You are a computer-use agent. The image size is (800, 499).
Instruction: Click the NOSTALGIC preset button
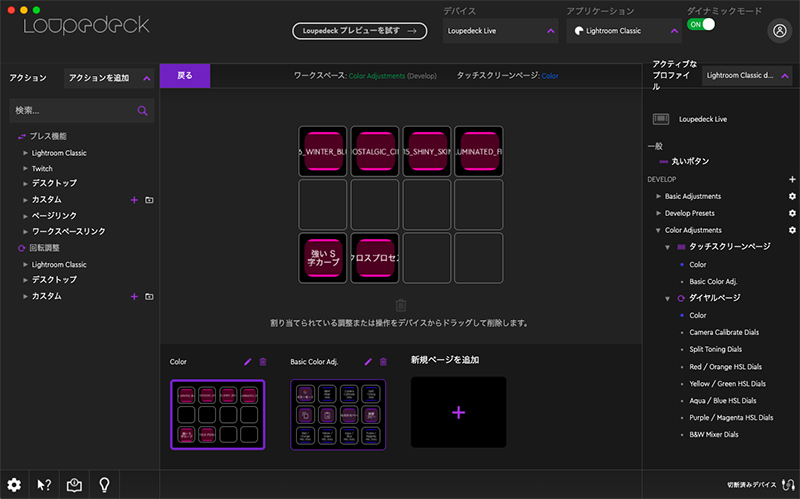tap(375, 152)
